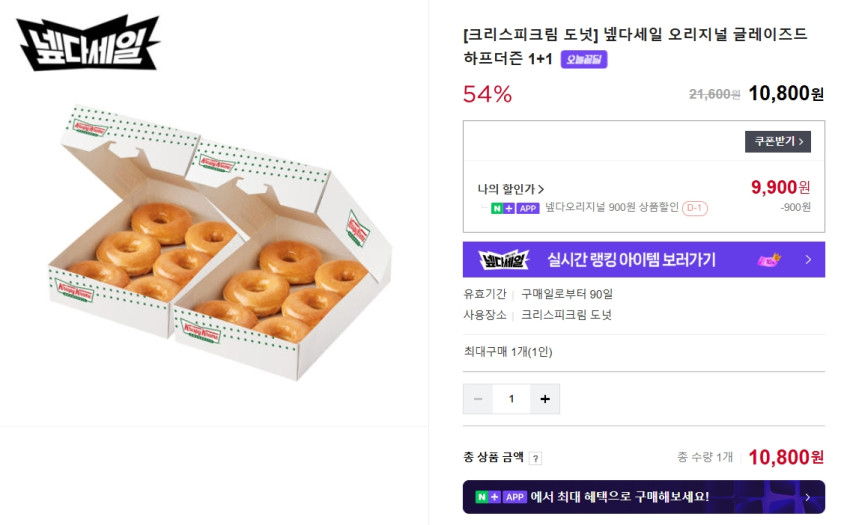Click the 오늘끝딜 purple badge
The width and height of the screenshot is (850, 525).
click(584, 59)
